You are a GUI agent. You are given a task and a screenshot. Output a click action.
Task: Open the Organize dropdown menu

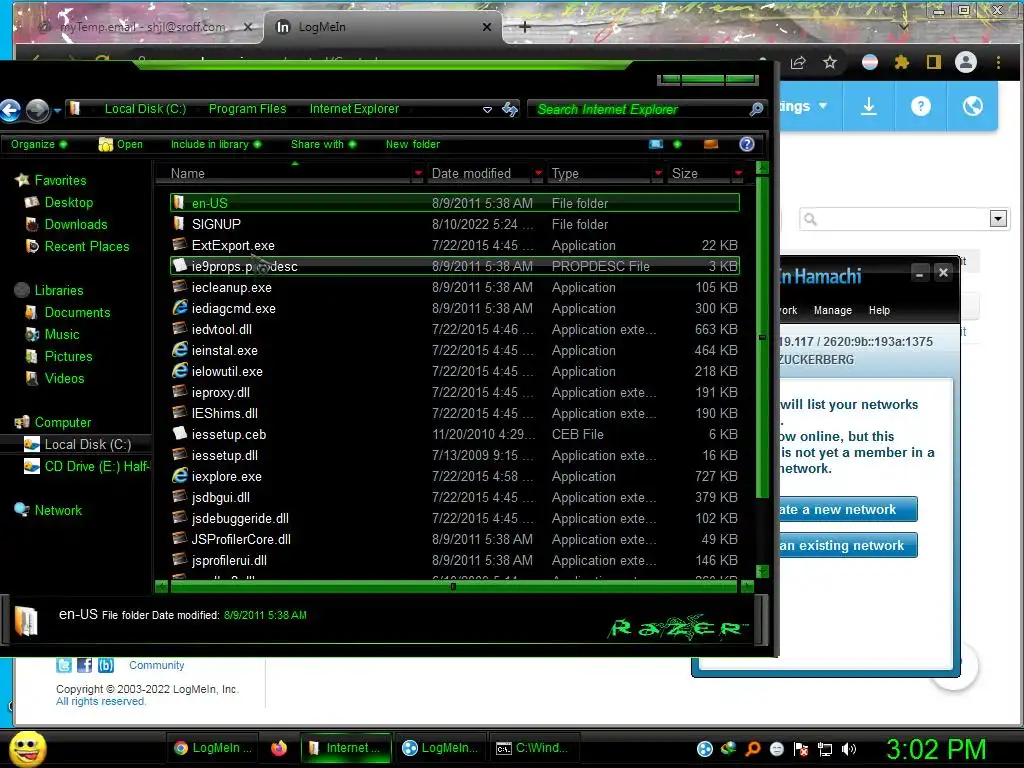pyautogui.click(x=39, y=144)
